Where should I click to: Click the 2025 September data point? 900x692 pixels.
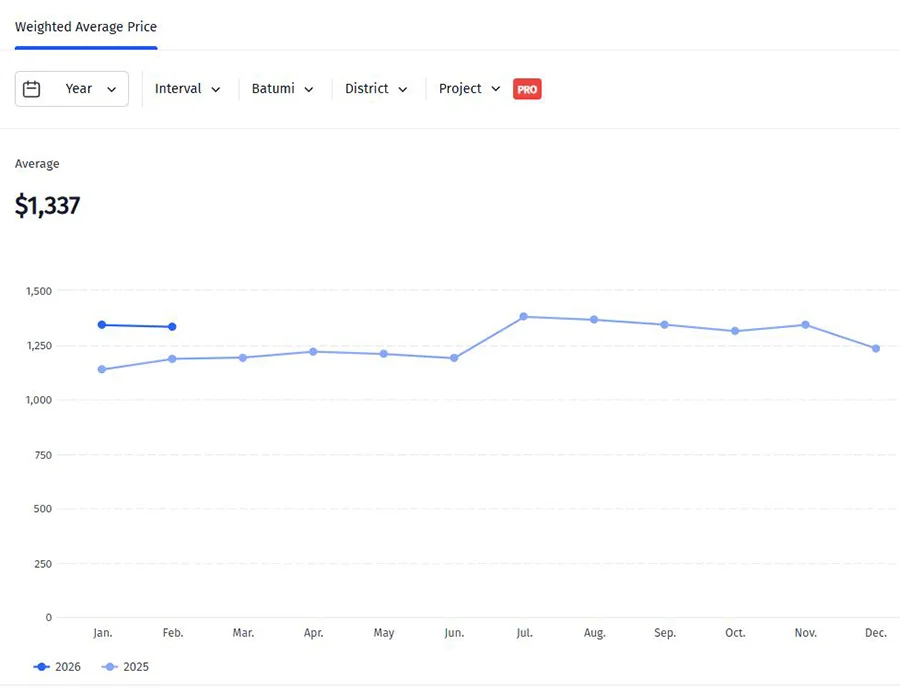point(665,325)
